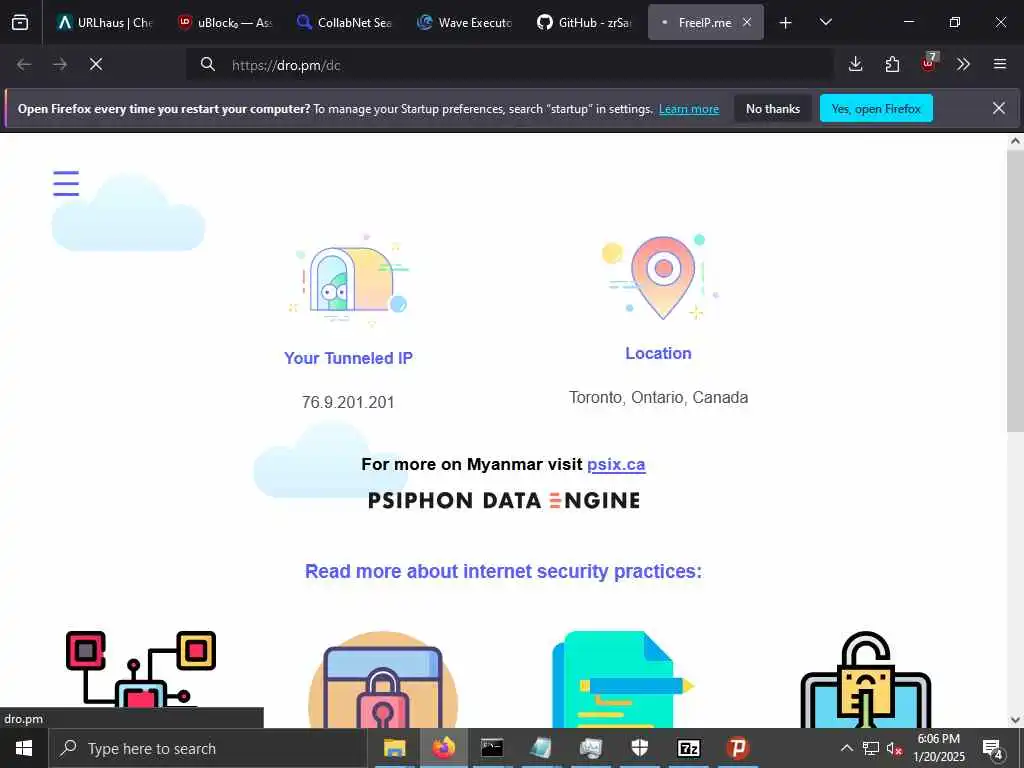Open the Psiphon taskbar icon

pos(738,748)
